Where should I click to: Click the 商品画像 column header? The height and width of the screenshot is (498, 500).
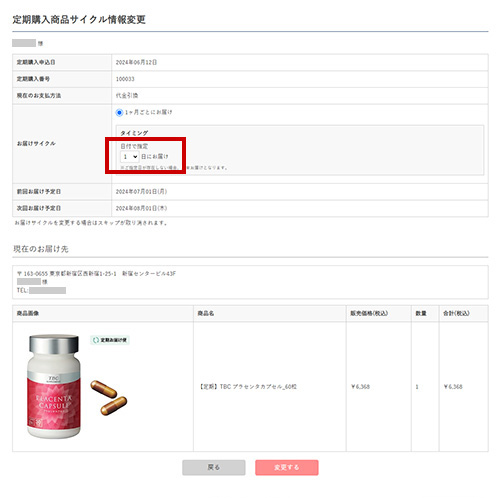(28, 313)
